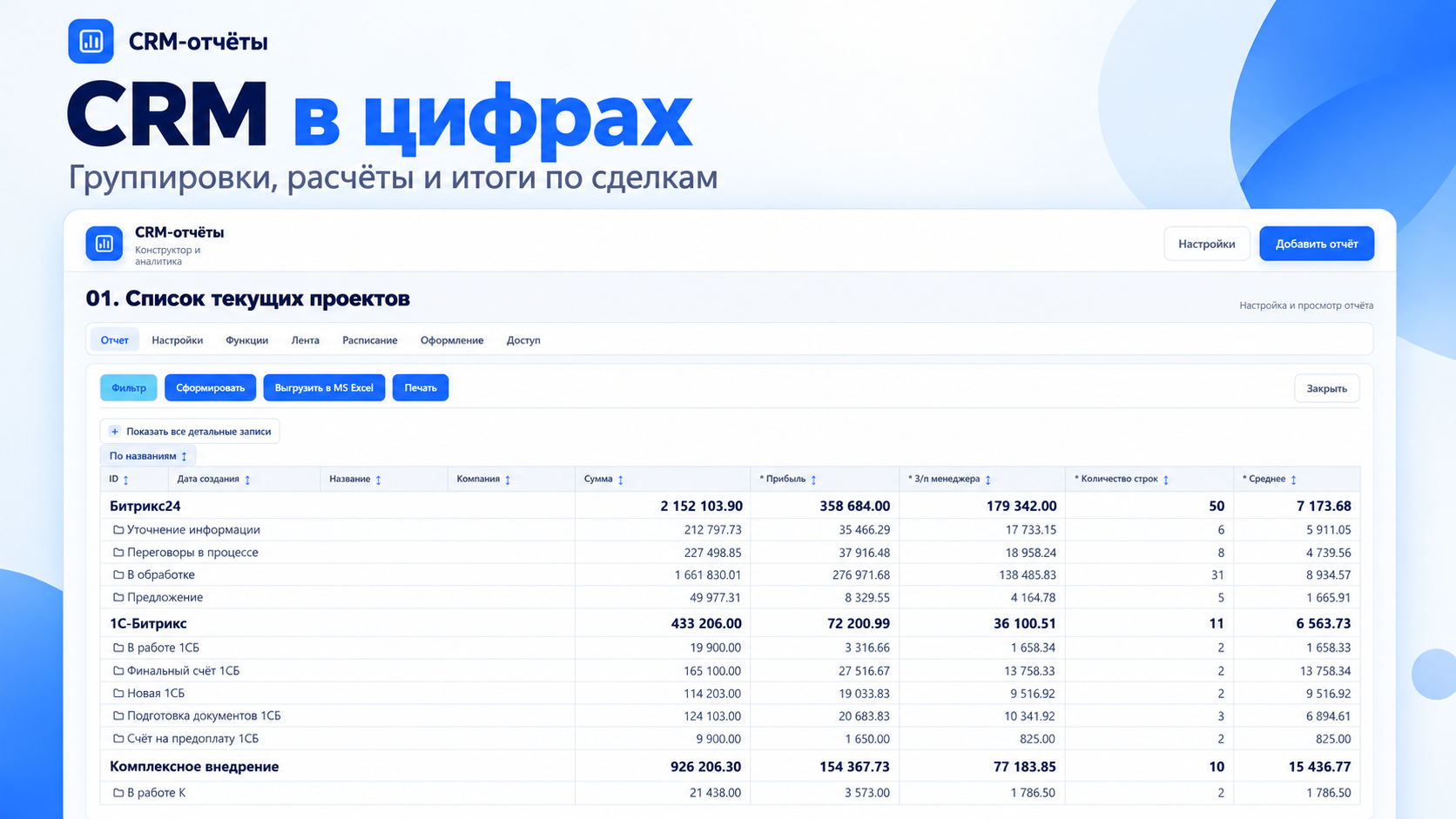This screenshot has height=819, width=1456.
Task: Click the value 179 342.00
Action: 1021,506
